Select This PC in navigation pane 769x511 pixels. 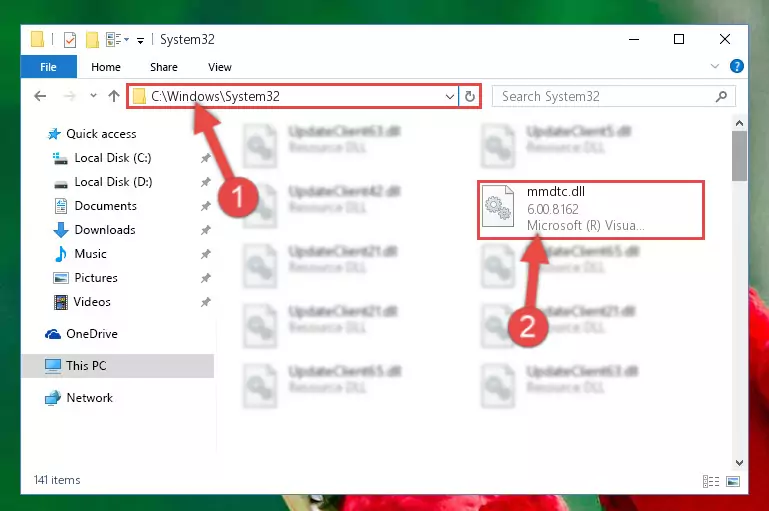117,366
